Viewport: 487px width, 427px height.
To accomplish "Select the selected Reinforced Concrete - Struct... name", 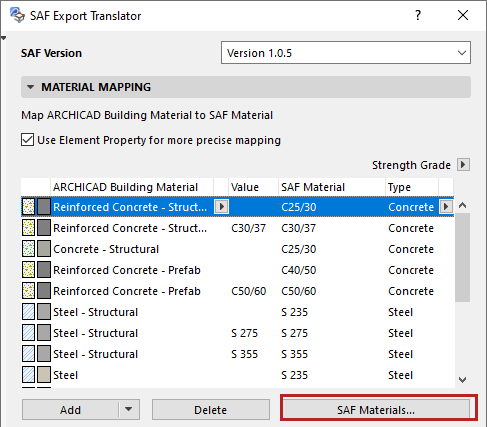I will point(130,207).
